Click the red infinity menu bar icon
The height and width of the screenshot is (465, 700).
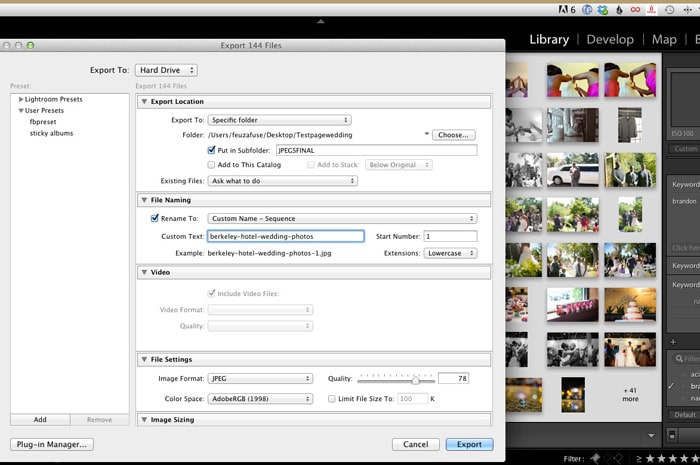[635, 9]
